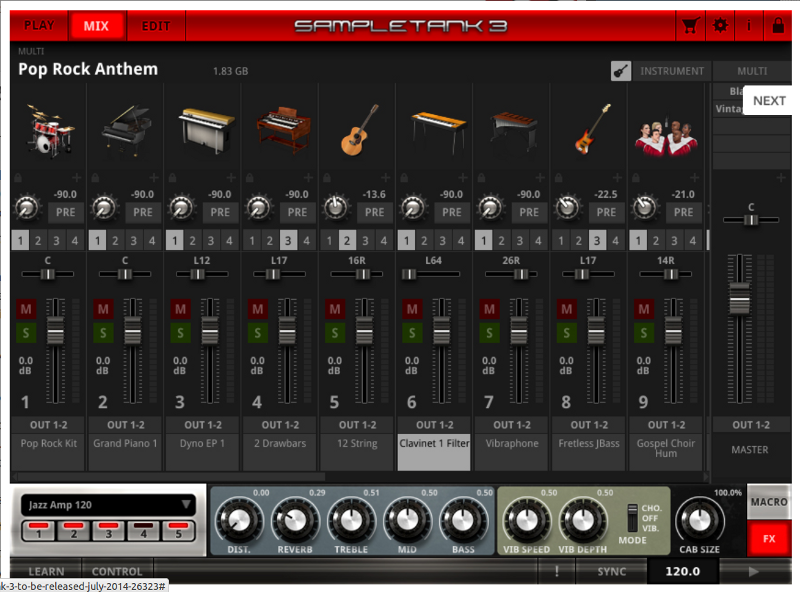This screenshot has height=592, width=800.
Task: Click the lock icon on channel 1
Action: [x=18, y=178]
